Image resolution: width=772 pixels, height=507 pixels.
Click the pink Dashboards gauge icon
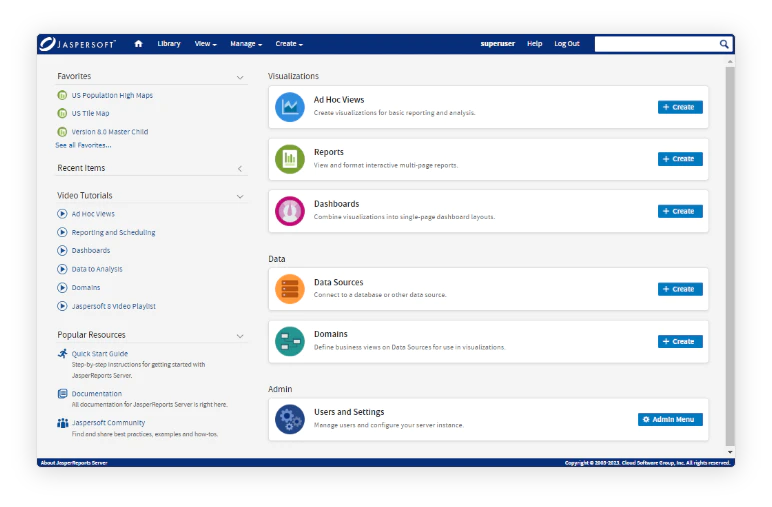[290, 211]
